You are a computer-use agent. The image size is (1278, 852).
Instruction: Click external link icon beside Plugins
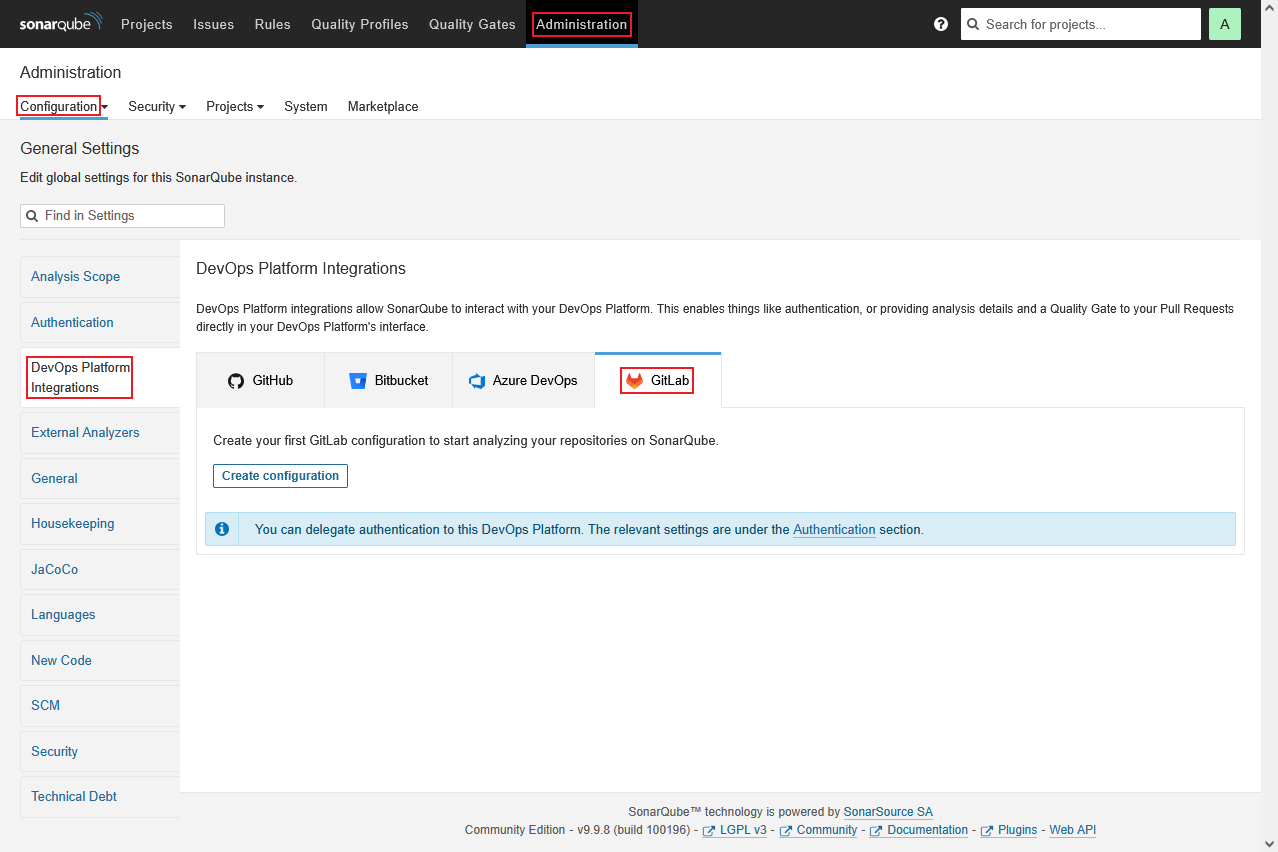click(x=987, y=831)
